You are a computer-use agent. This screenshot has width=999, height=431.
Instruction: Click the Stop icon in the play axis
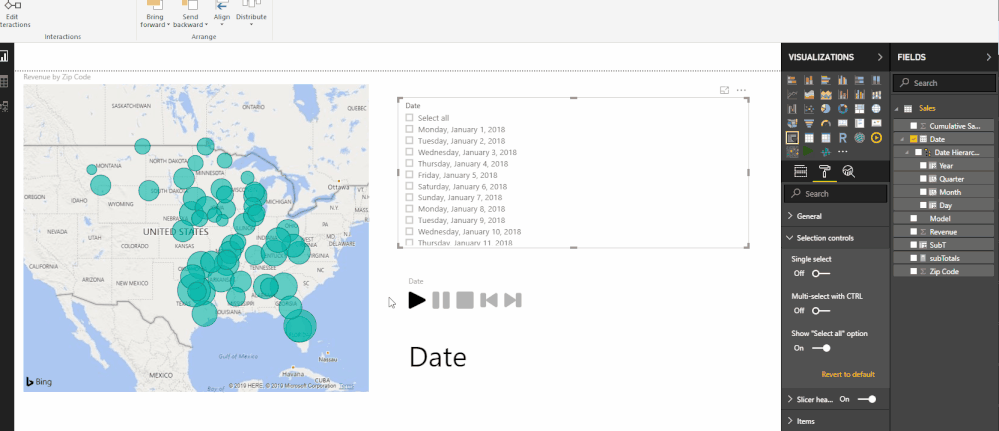click(465, 300)
